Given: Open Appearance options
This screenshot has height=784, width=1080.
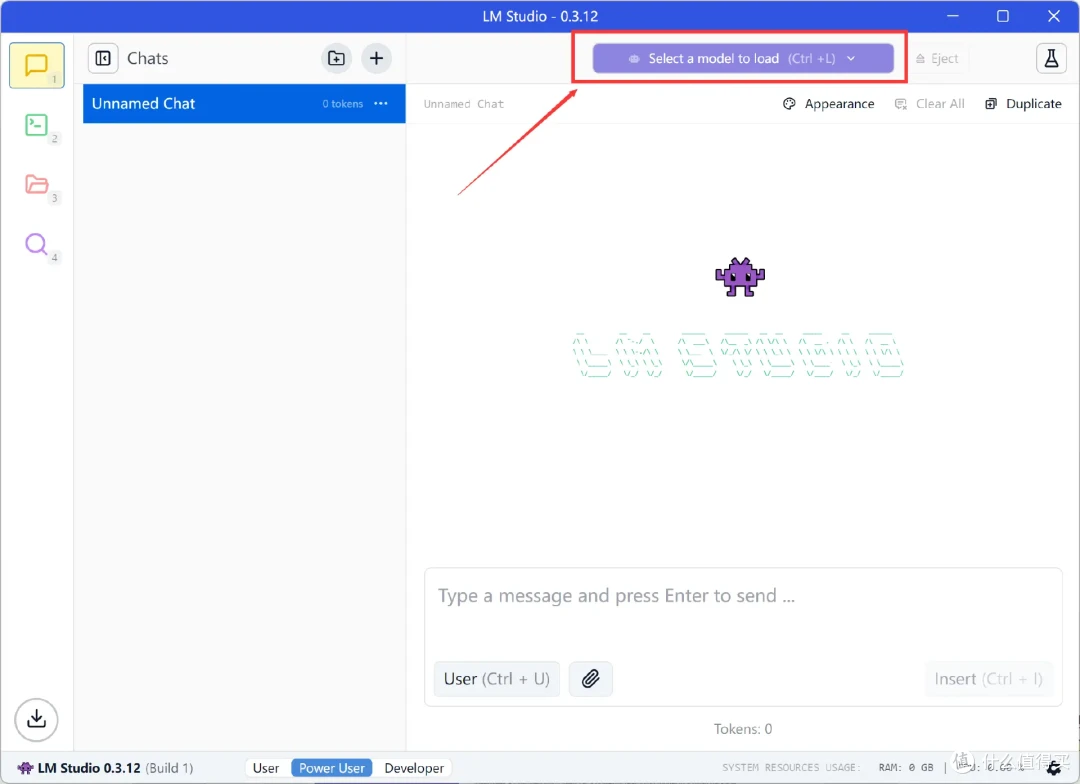Looking at the screenshot, I should coord(829,104).
